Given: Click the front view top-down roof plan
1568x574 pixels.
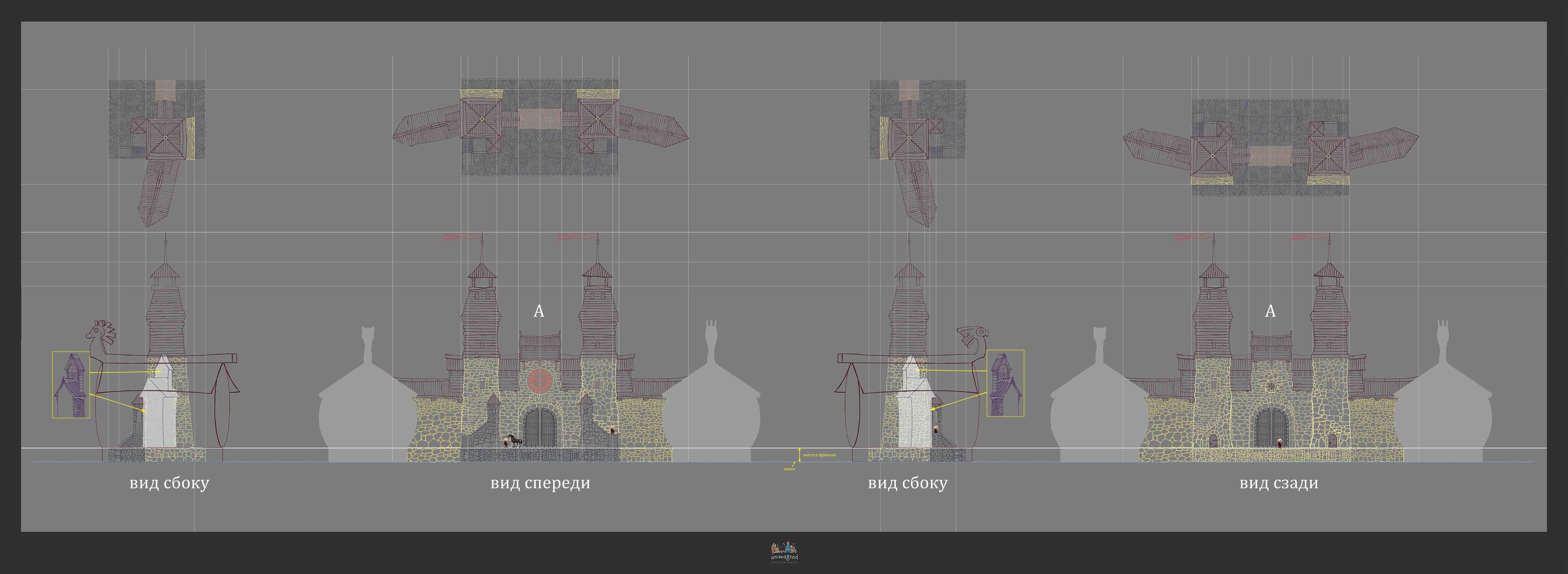Looking at the screenshot, I should click(x=540, y=126).
